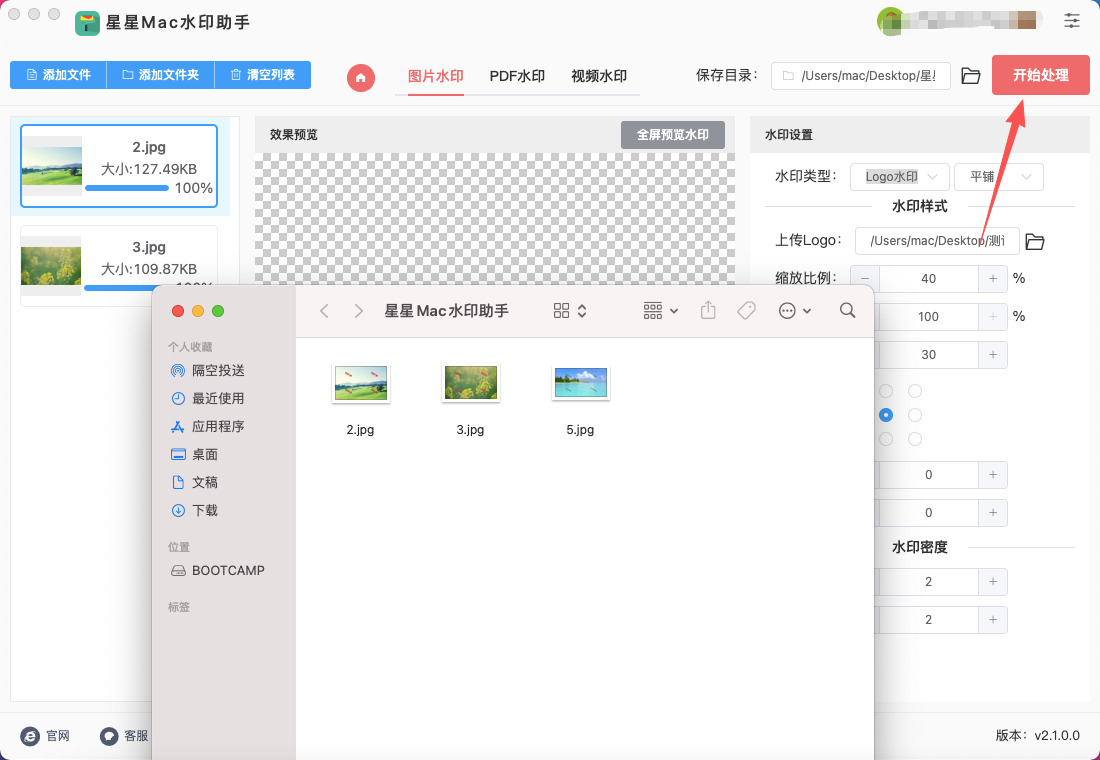Click the 开始处理 start button
Image resolution: width=1100 pixels, height=760 pixels.
click(x=1040, y=75)
